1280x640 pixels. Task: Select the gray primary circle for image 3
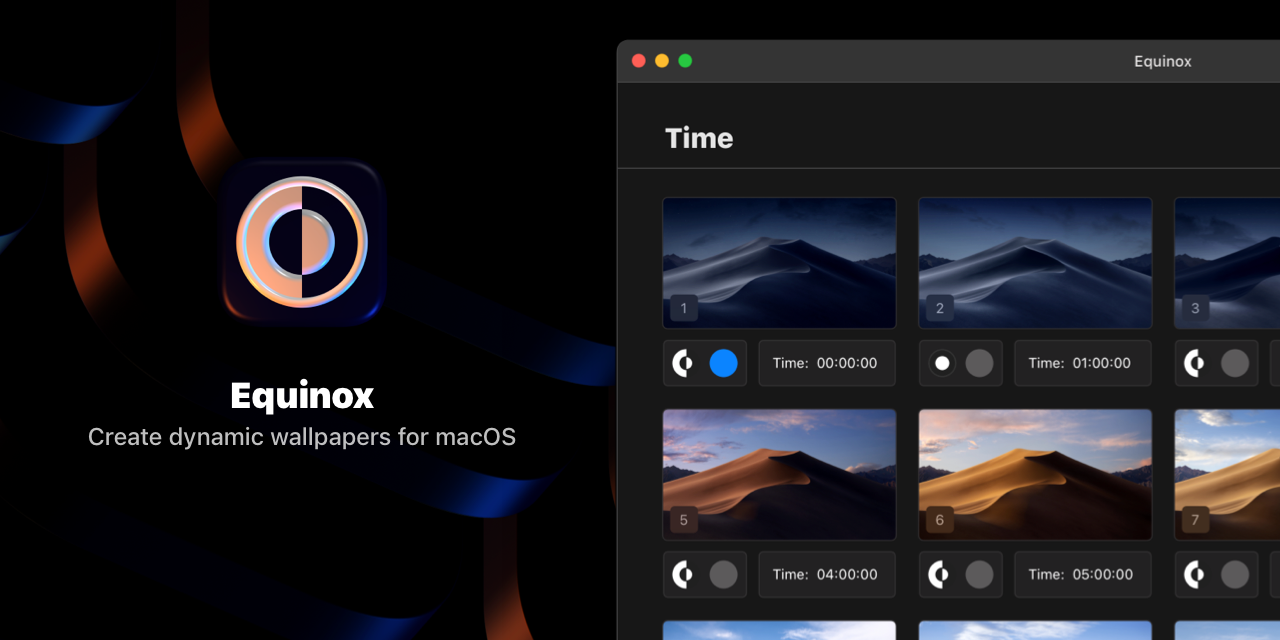point(1235,363)
